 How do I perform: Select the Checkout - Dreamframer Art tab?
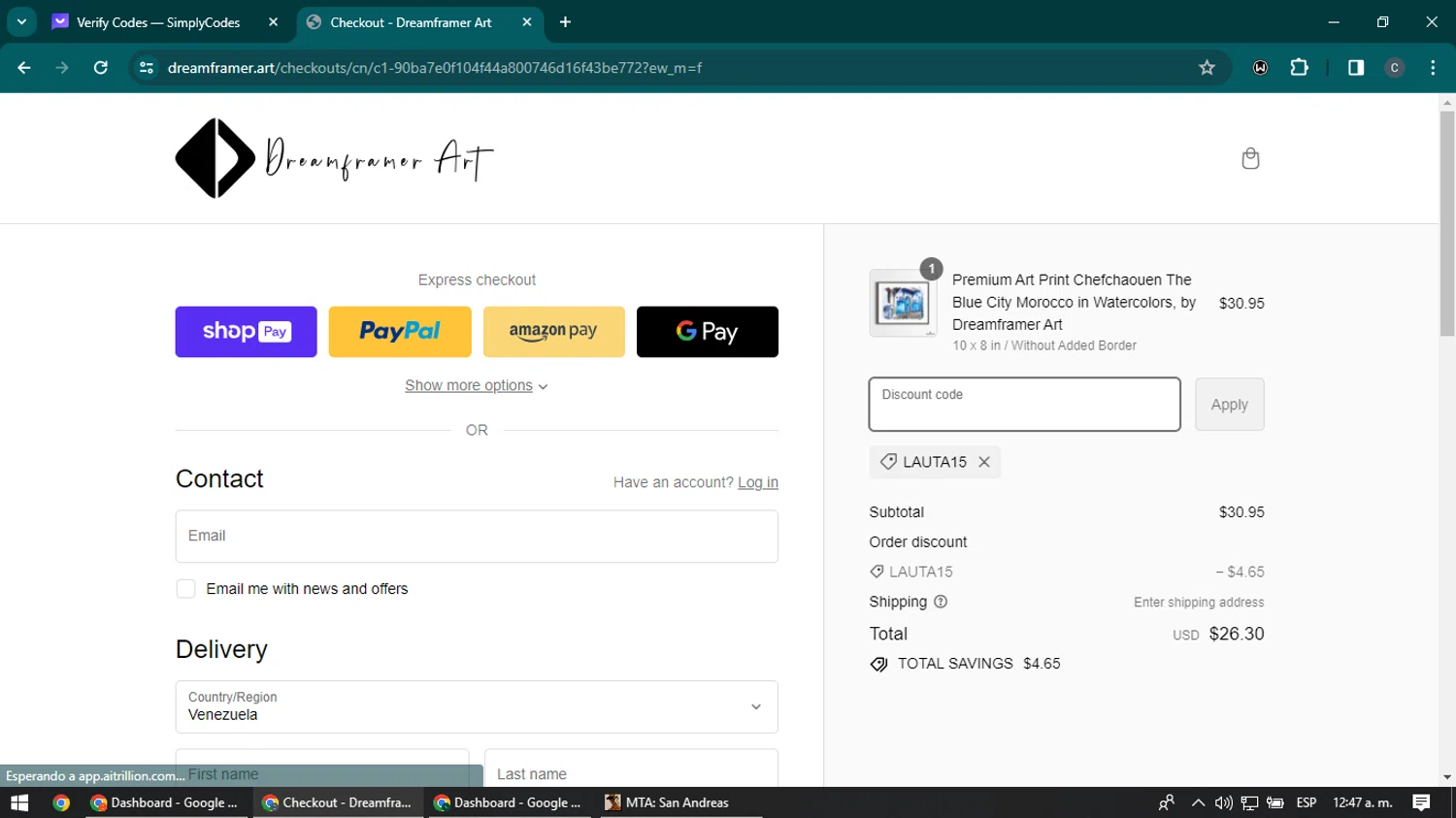click(x=411, y=21)
